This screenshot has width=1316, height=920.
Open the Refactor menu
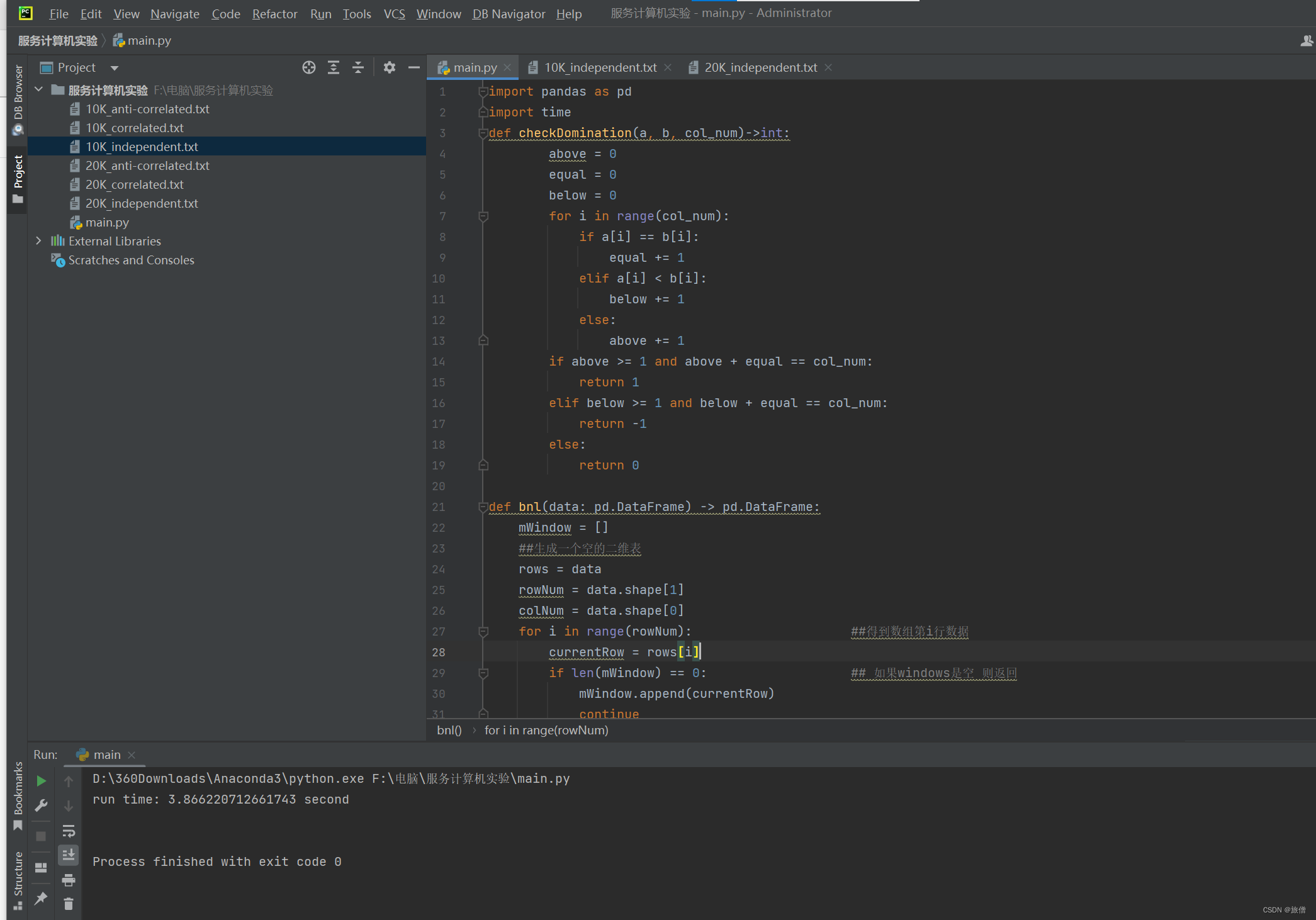coord(274,14)
